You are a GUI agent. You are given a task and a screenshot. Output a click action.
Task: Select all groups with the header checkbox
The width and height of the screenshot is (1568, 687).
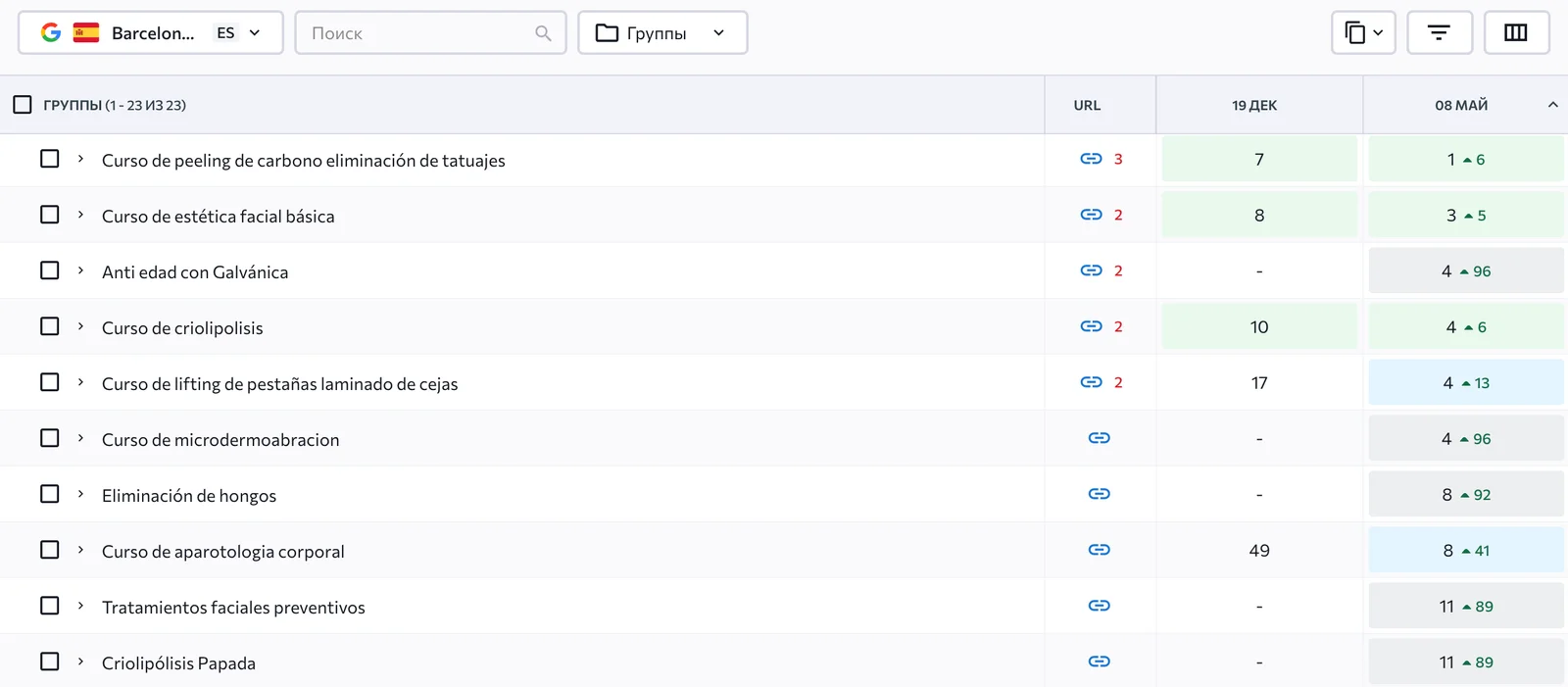click(23, 104)
